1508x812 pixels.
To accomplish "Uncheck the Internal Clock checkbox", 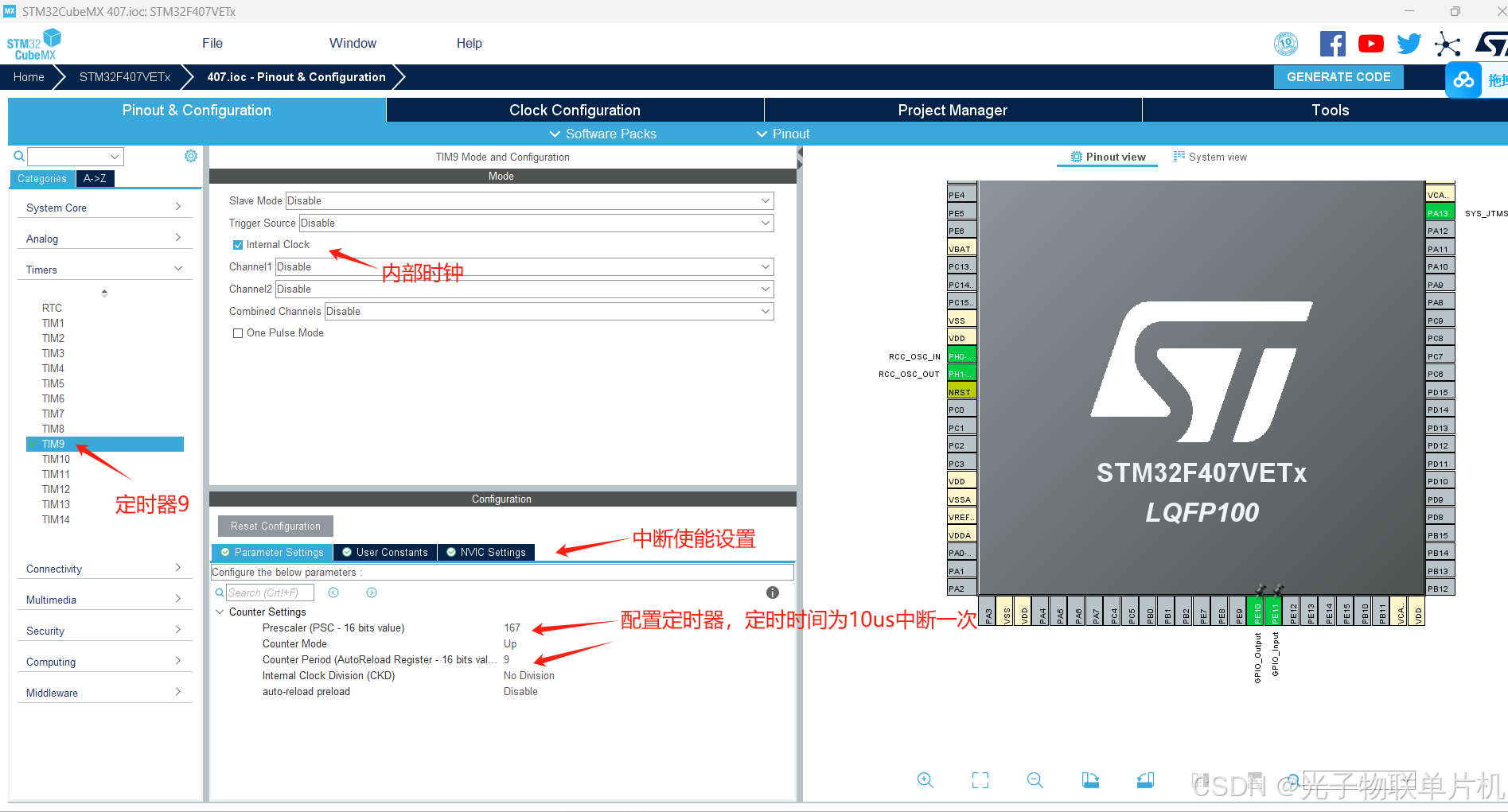I will click(237, 245).
